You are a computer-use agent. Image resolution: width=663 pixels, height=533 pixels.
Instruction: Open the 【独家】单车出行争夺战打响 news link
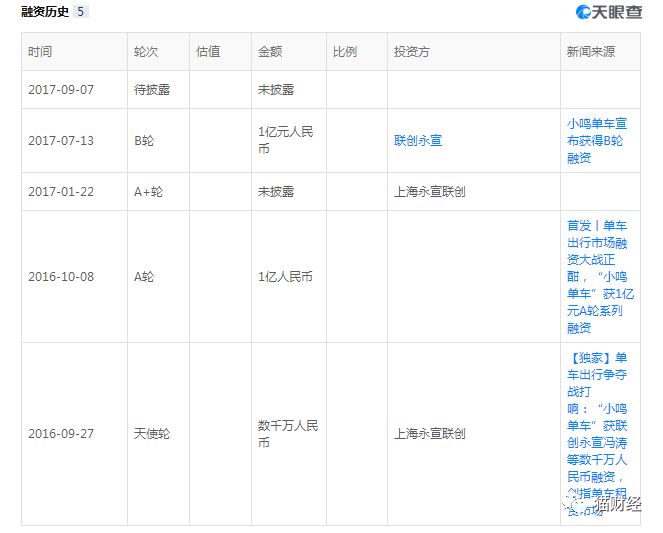(x=597, y=434)
